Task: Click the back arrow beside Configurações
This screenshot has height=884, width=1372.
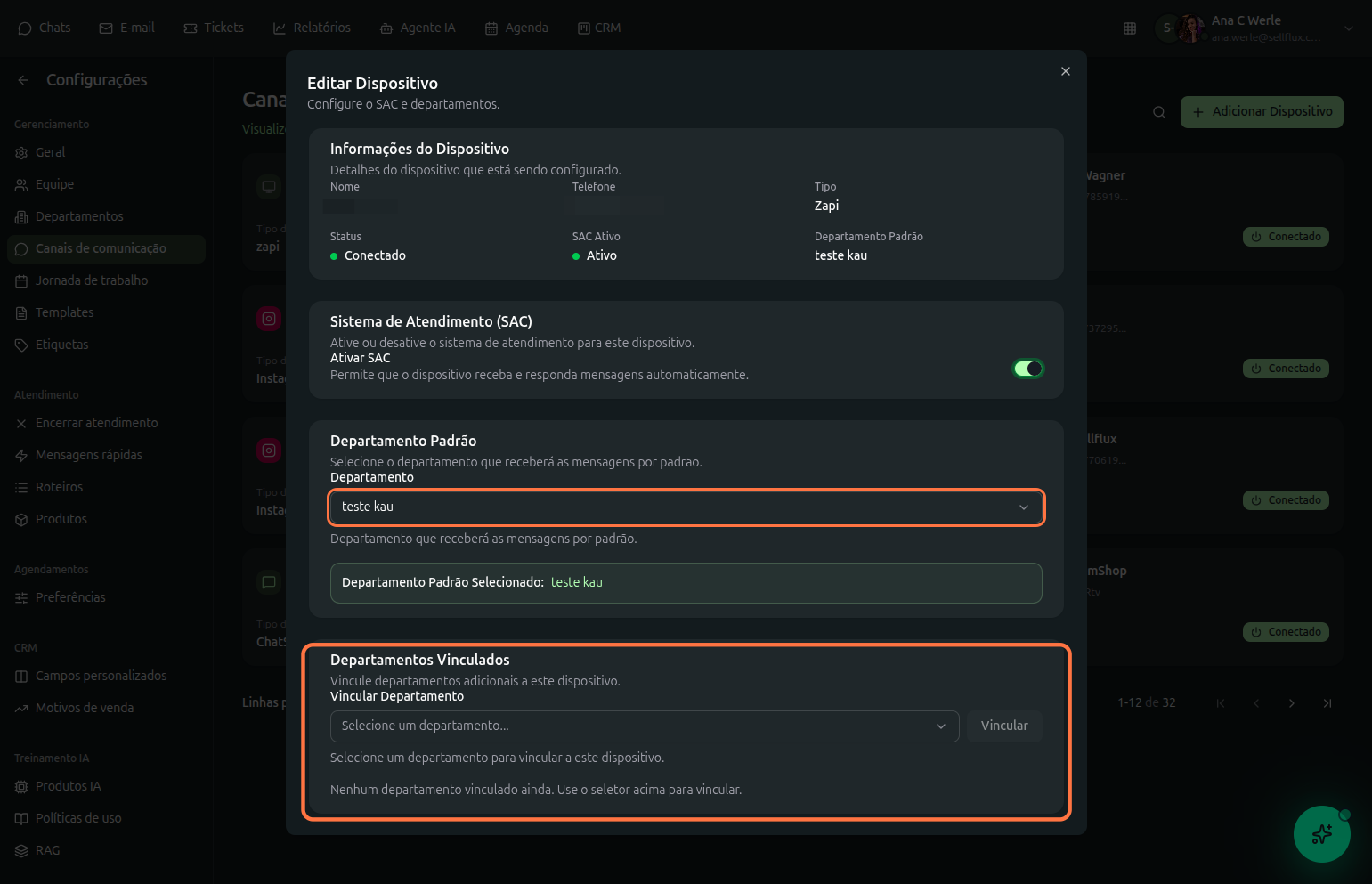Action: [23, 80]
